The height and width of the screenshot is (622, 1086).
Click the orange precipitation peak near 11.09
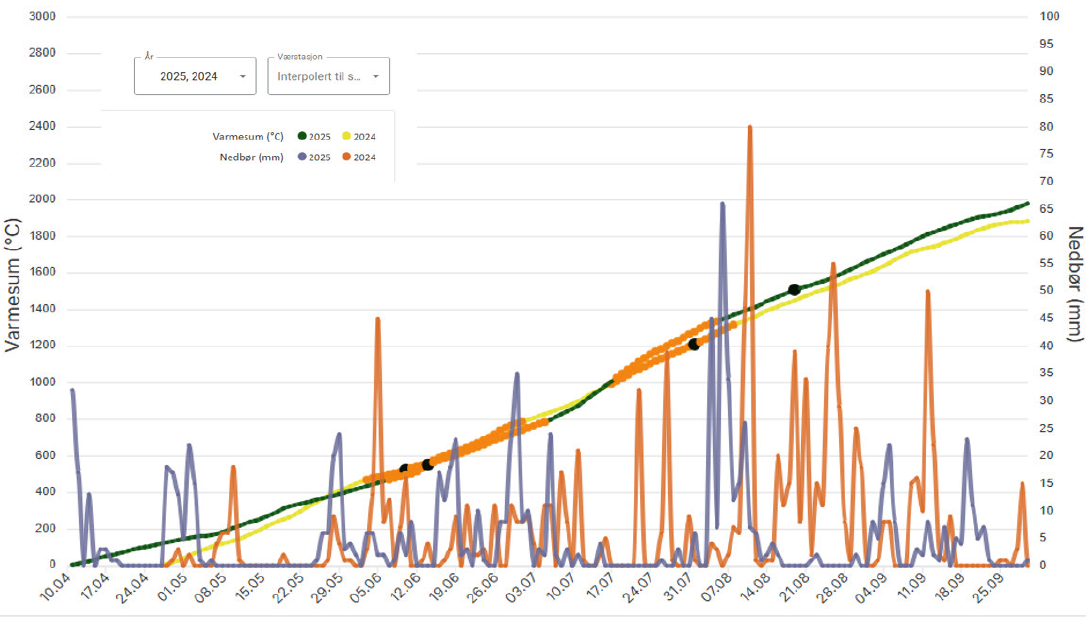[x=928, y=292]
